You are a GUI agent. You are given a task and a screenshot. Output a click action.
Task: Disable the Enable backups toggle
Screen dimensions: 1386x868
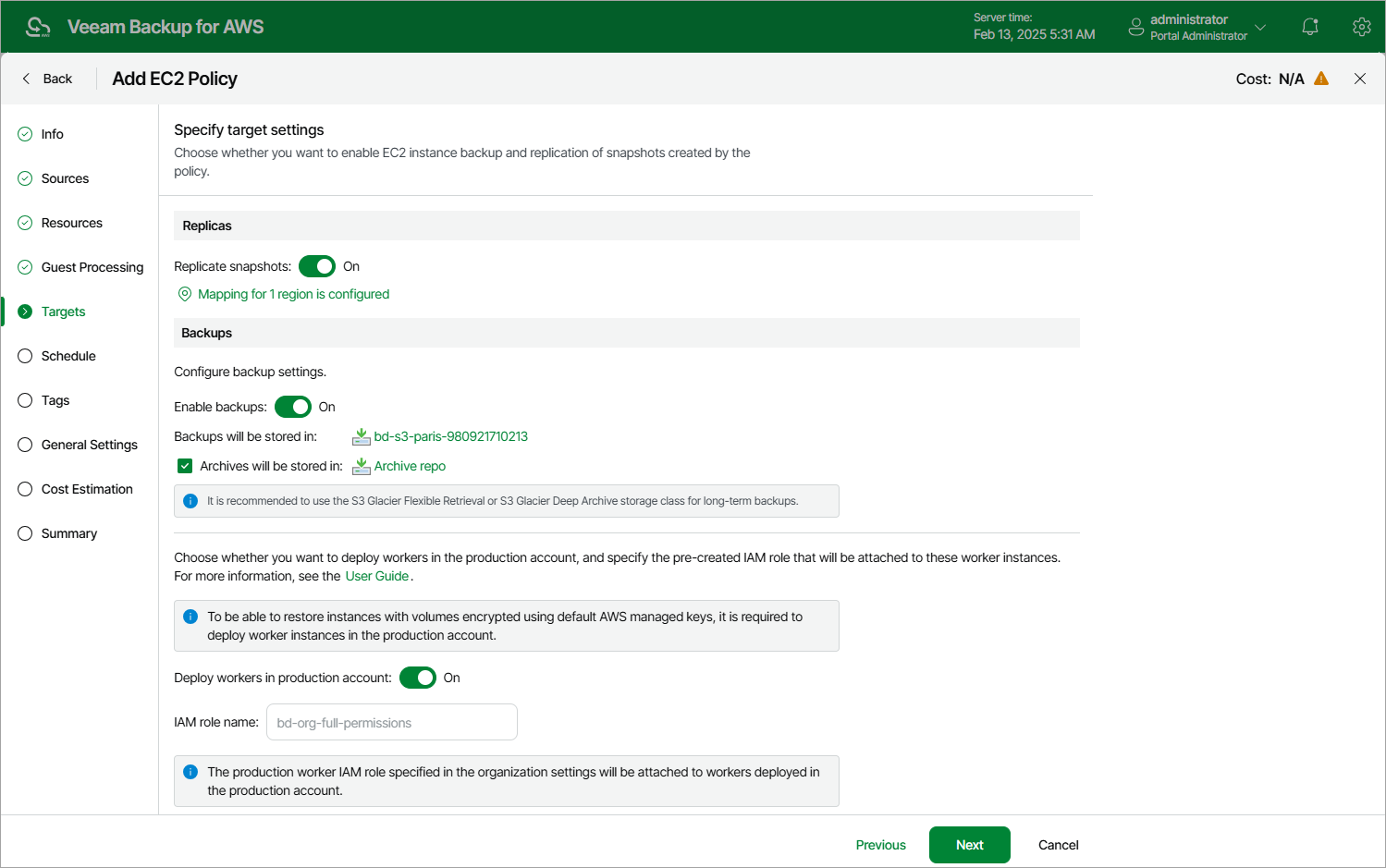click(293, 407)
